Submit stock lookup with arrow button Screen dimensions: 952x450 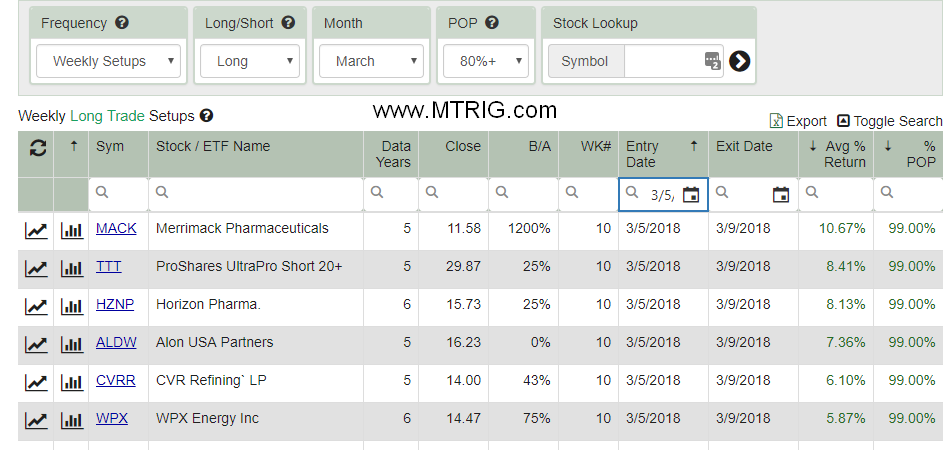pyautogui.click(x=739, y=61)
